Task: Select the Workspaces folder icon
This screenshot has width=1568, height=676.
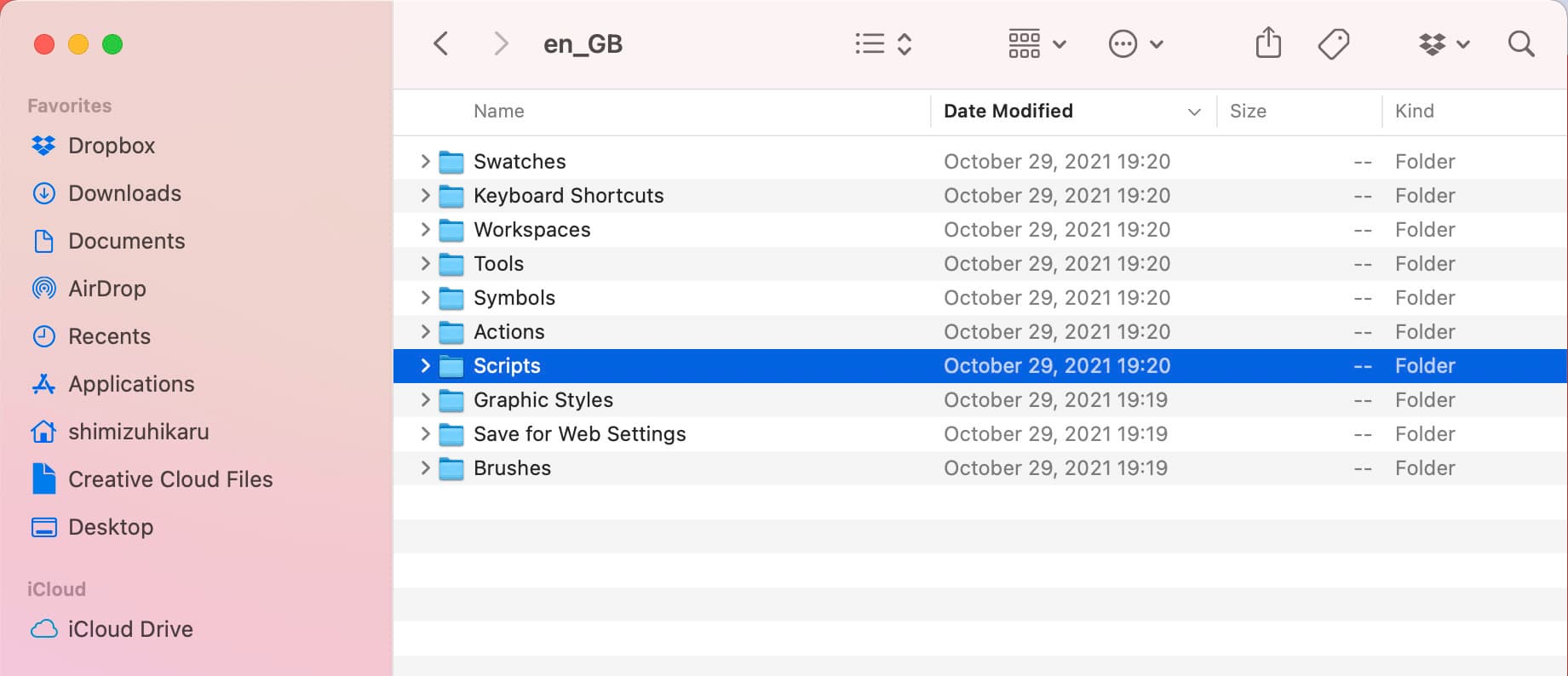Action: [x=451, y=230]
